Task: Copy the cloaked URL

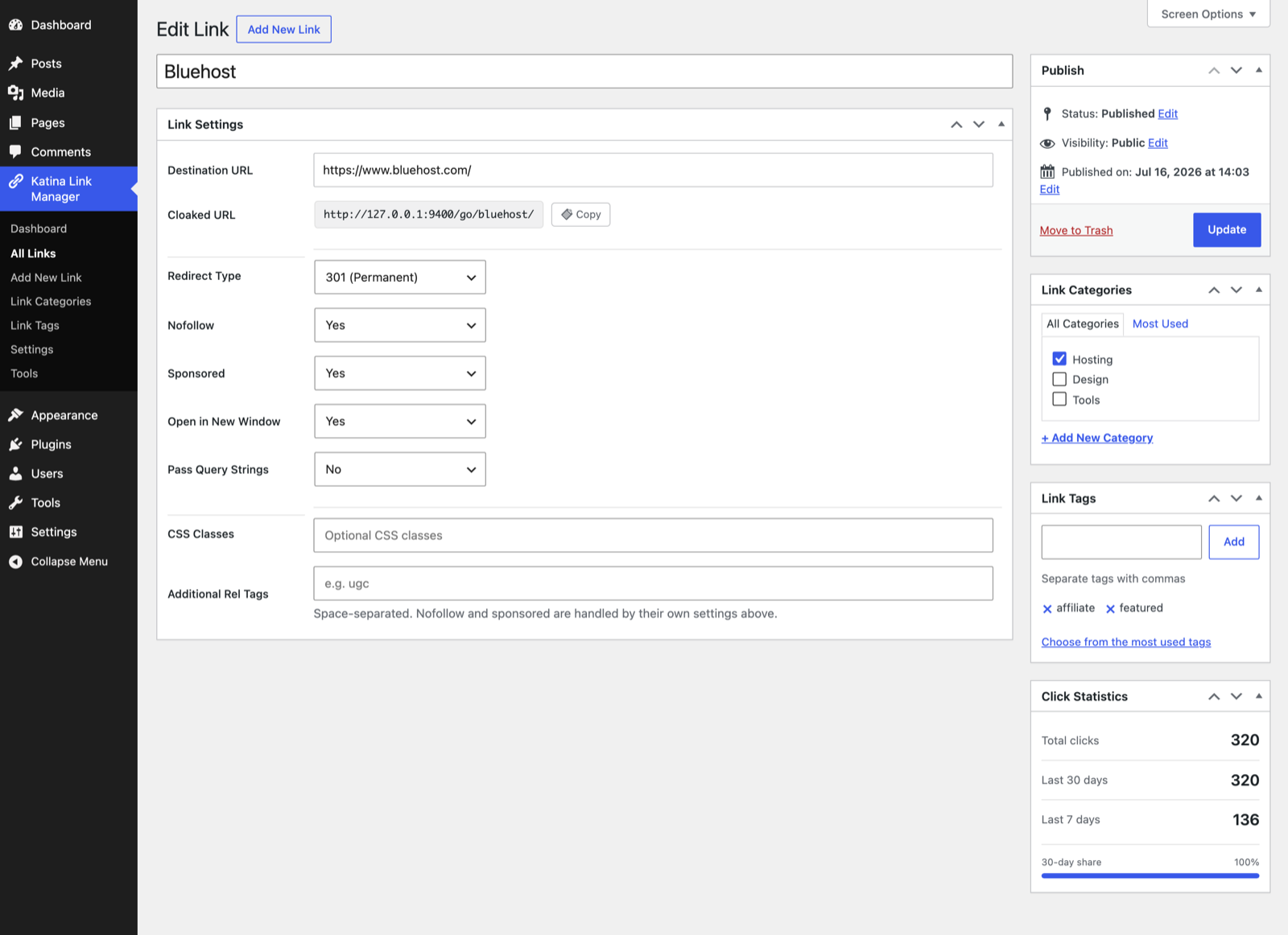Action: click(x=580, y=215)
